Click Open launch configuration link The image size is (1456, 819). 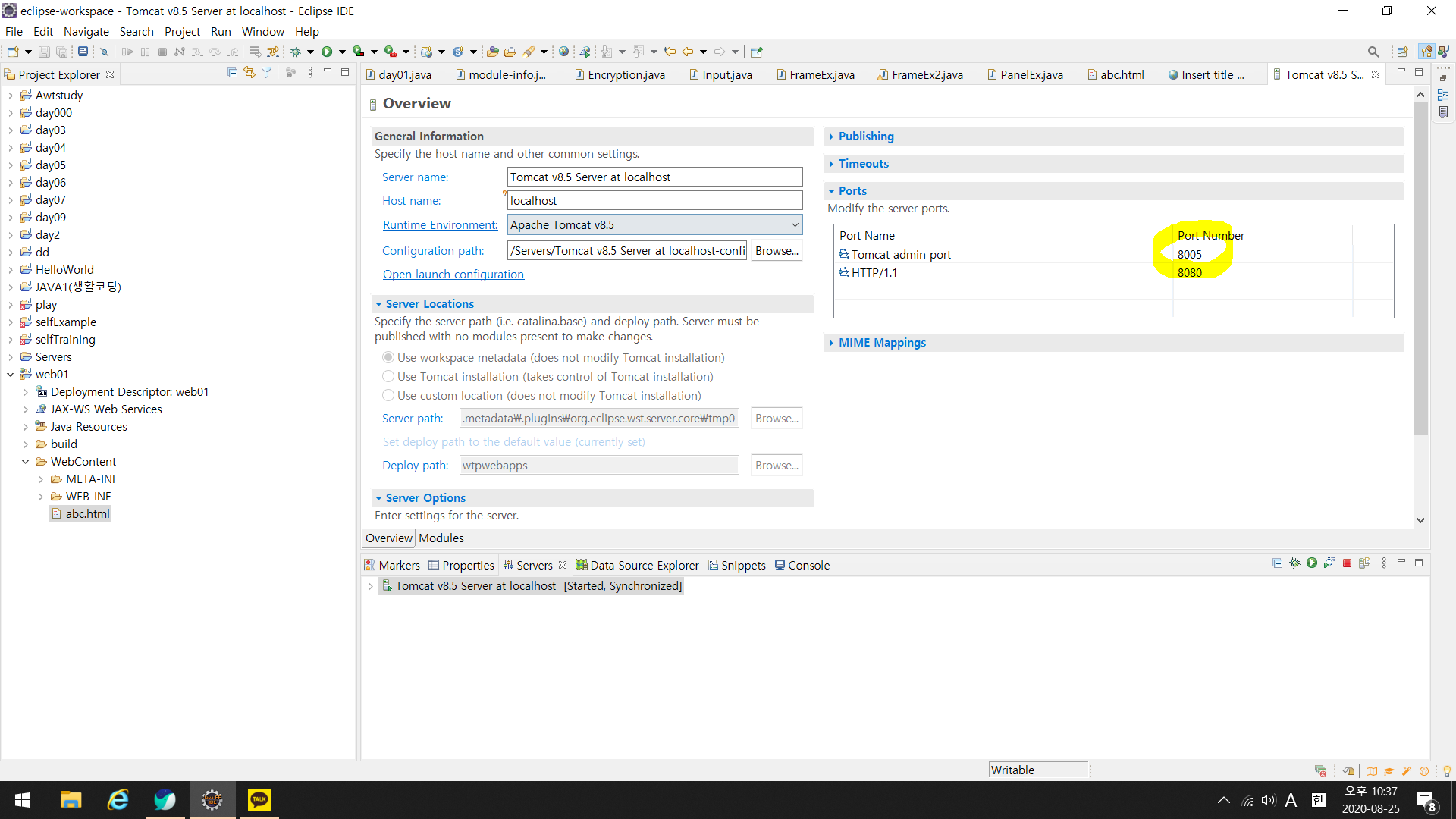[x=453, y=275]
